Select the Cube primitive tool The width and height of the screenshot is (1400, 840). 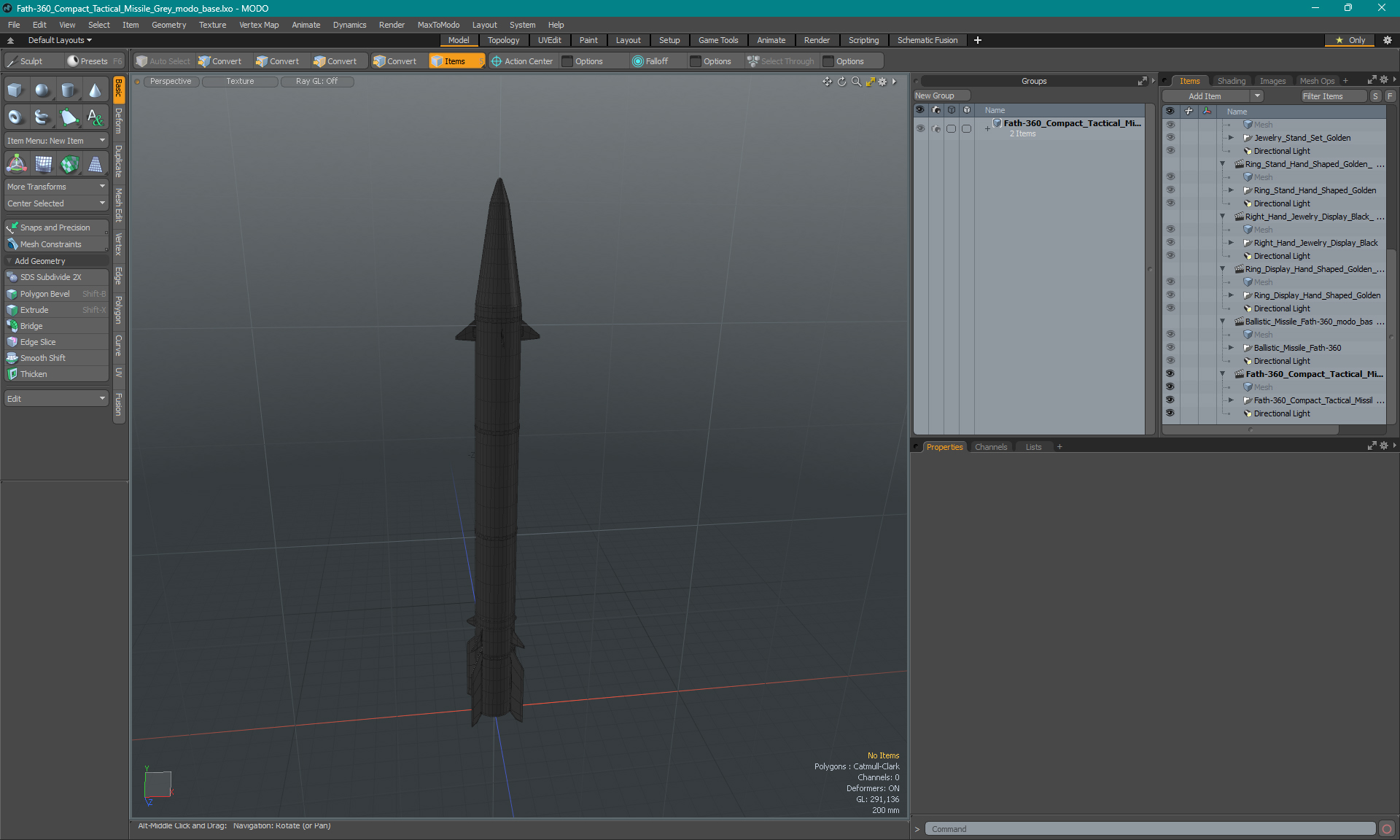pyautogui.click(x=15, y=90)
